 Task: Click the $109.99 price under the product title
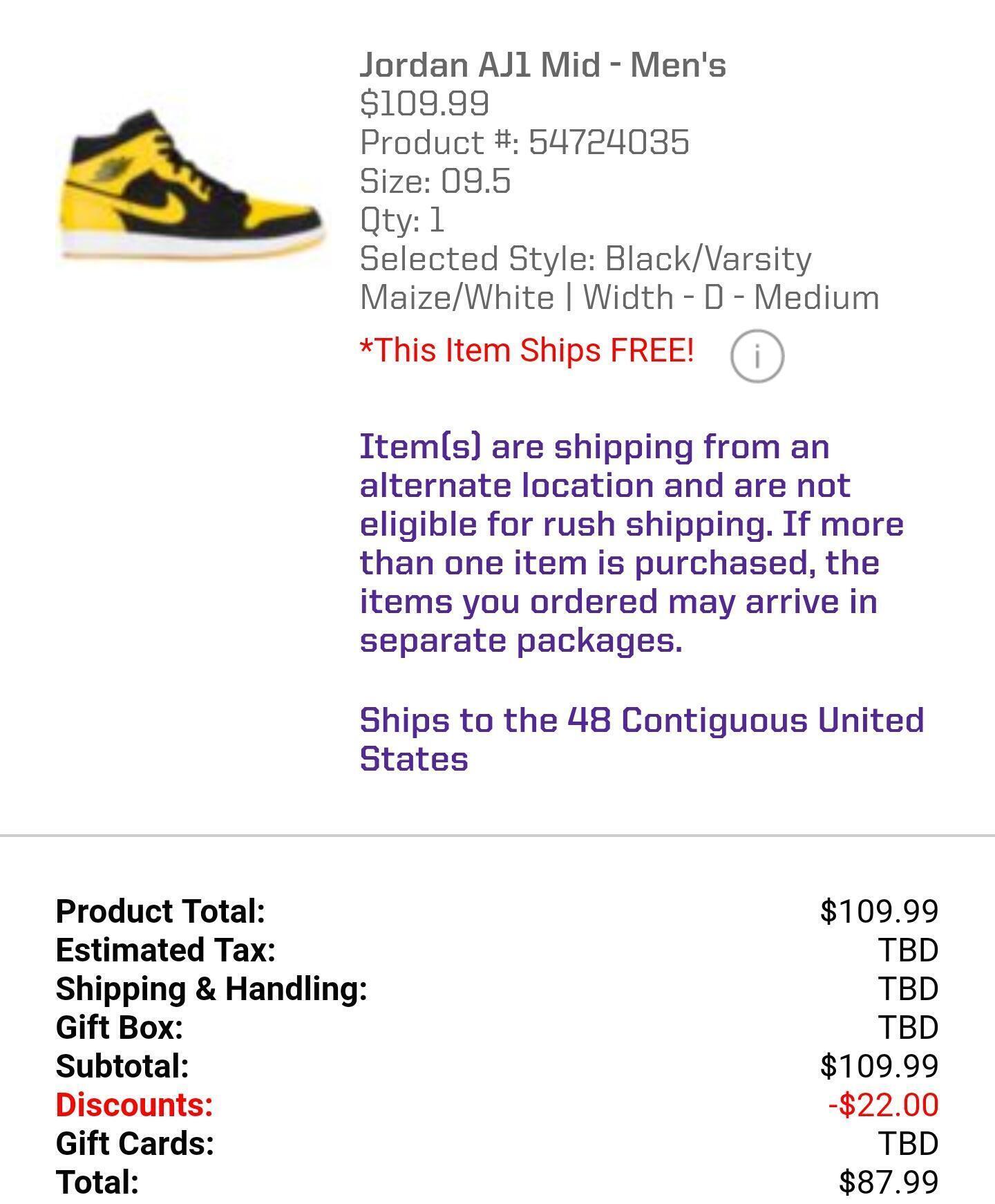(x=424, y=104)
